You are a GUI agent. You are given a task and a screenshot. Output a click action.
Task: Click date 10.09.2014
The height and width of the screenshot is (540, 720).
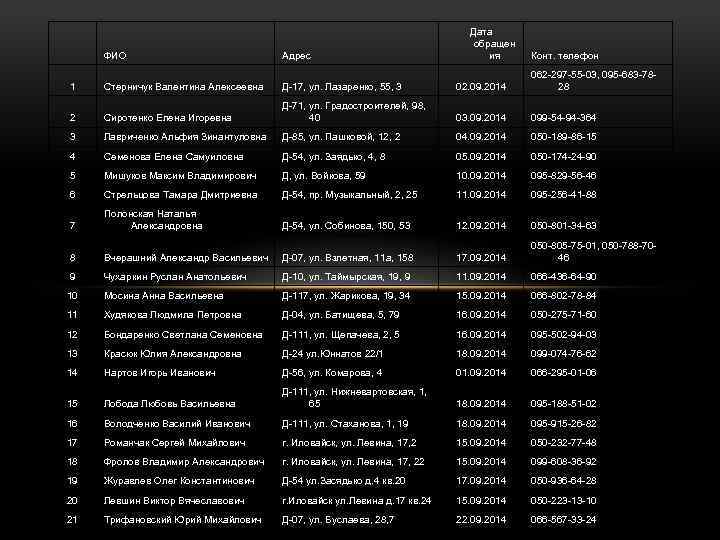pyautogui.click(x=481, y=176)
